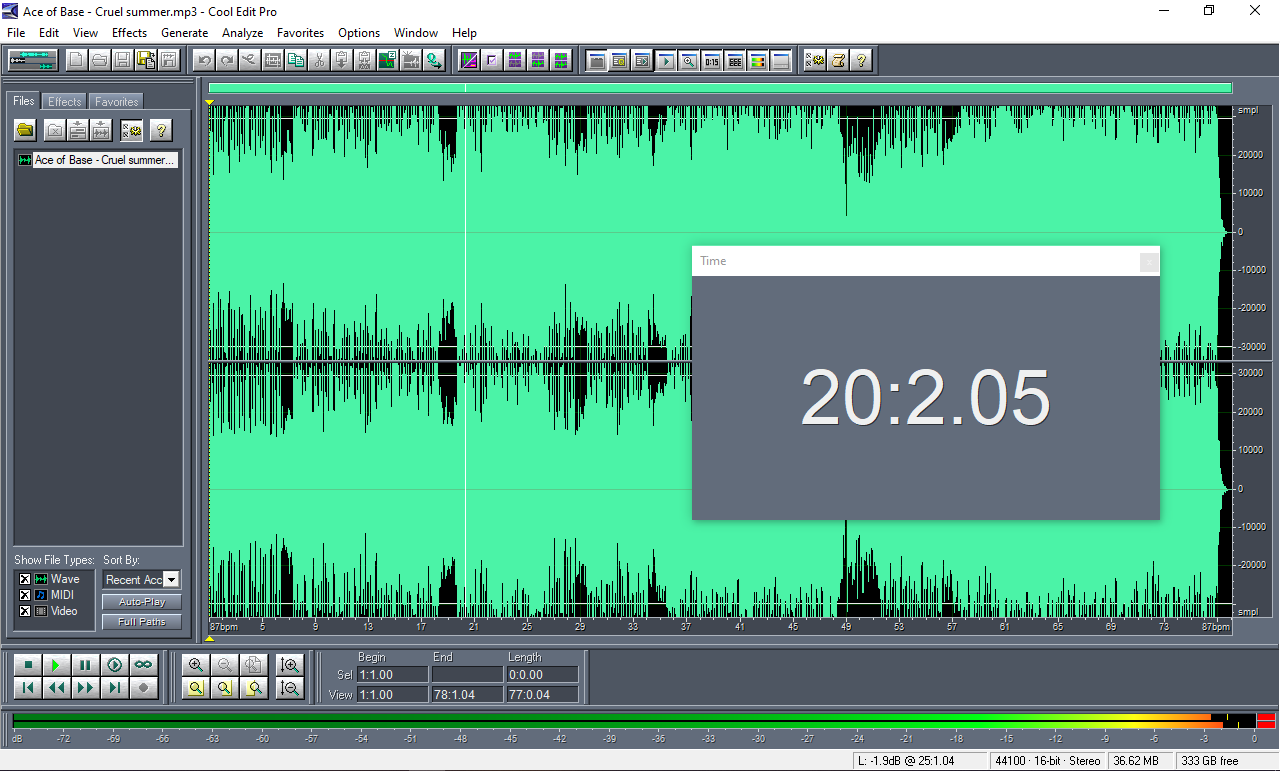This screenshot has width=1280, height=771.
Task: Open Settings via the gear icon in the top toolbar
Action: pyautogui.click(x=815, y=60)
